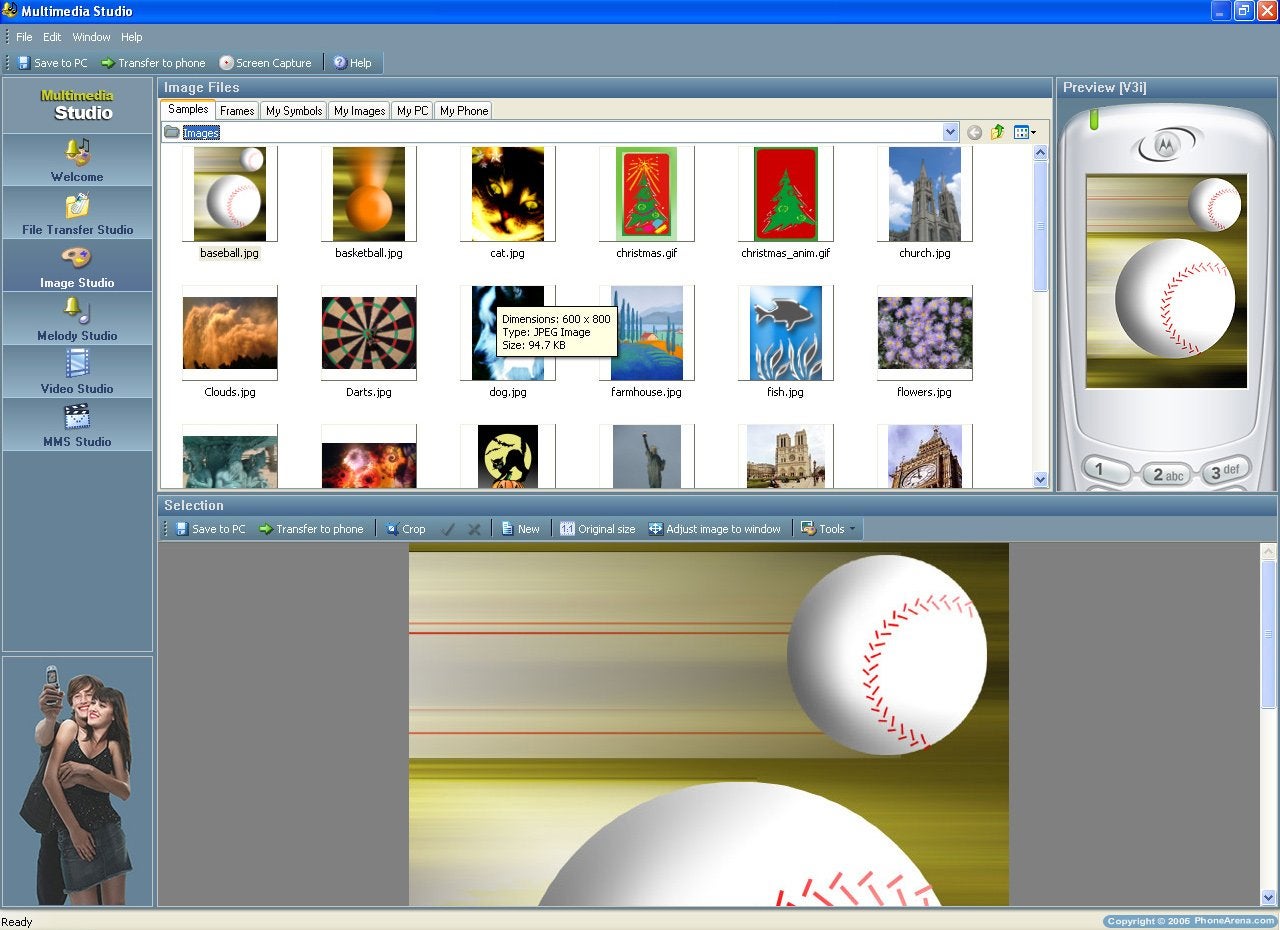Switch to the My PC tab
1280x930 pixels.
click(x=412, y=111)
